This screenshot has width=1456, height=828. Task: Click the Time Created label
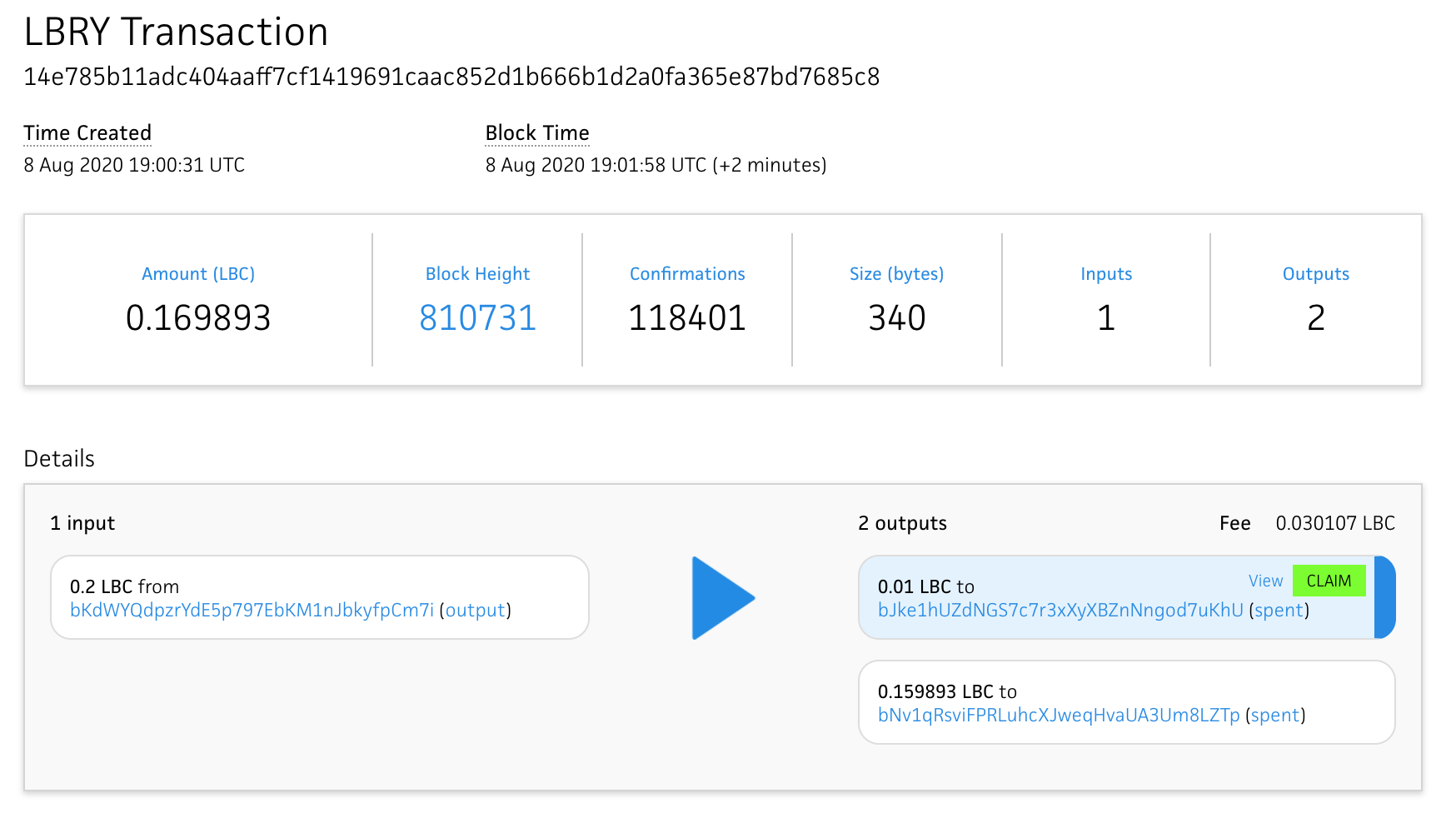tap(87, 132)
